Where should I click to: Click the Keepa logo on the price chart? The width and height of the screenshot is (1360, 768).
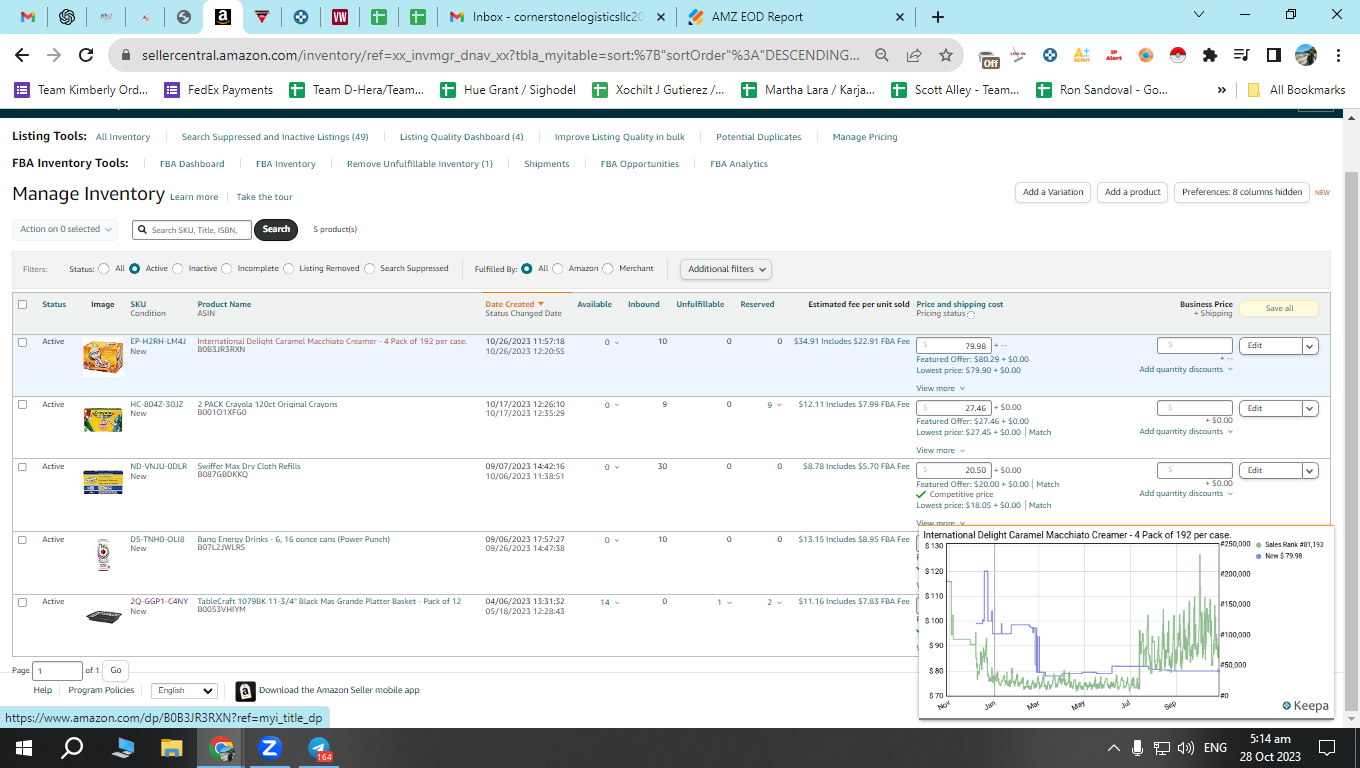tap(1306, 706)
